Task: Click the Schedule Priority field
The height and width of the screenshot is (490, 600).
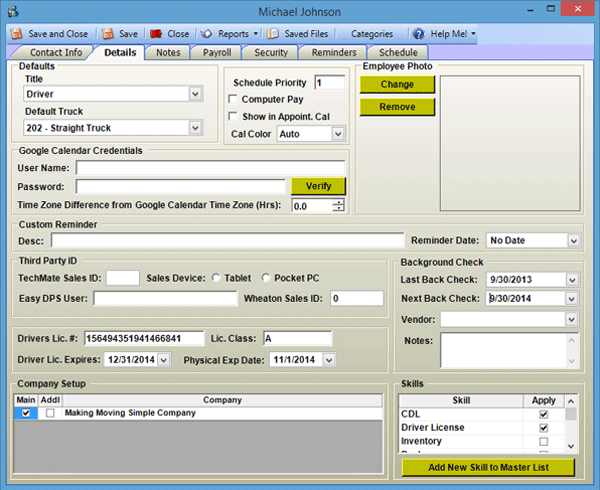Action: (x=329, y=83)
